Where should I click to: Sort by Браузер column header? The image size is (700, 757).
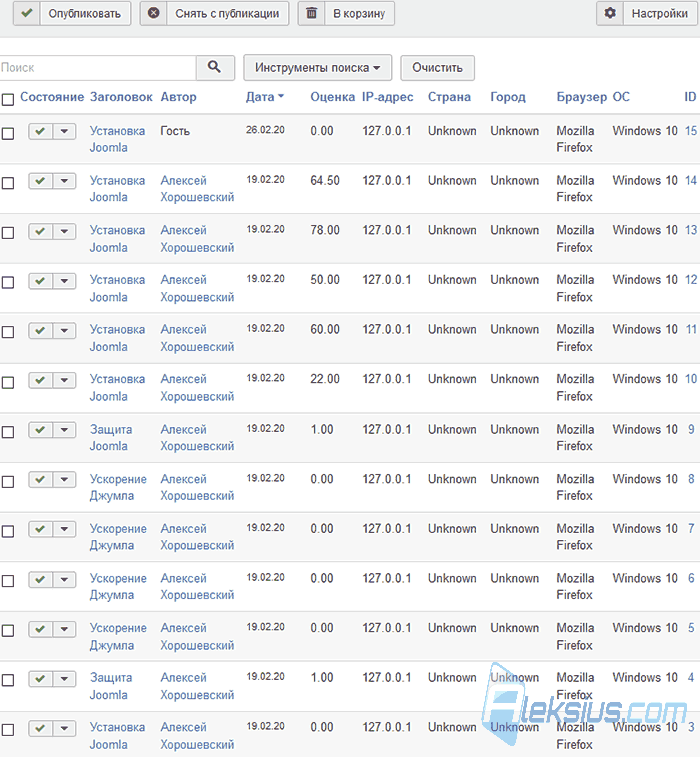coord(582,97)
